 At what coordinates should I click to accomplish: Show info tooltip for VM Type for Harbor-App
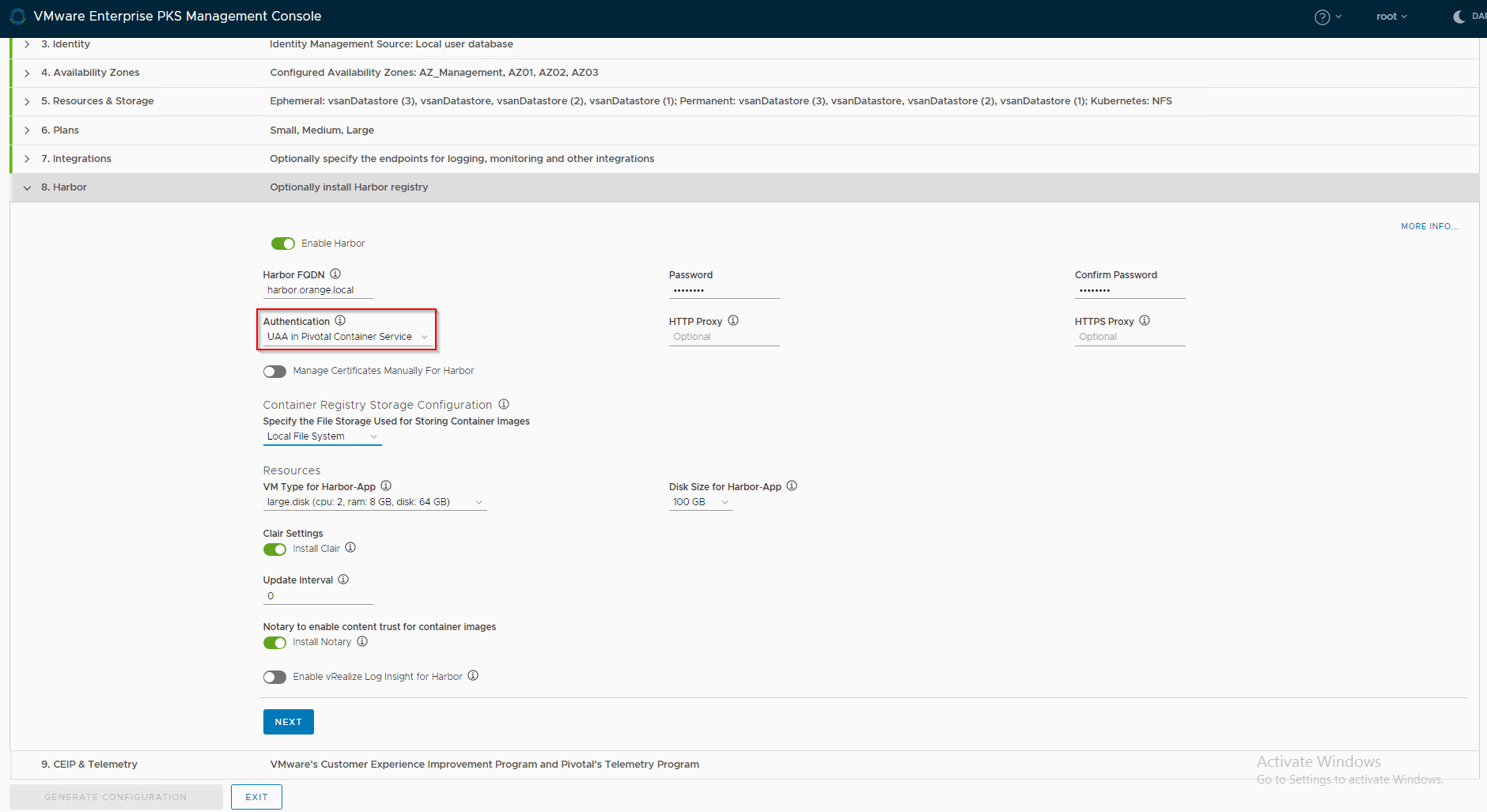(x=386, y=485)
